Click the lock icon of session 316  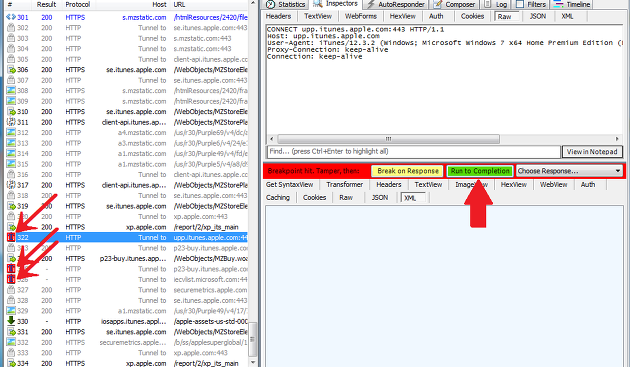point(11,174)
